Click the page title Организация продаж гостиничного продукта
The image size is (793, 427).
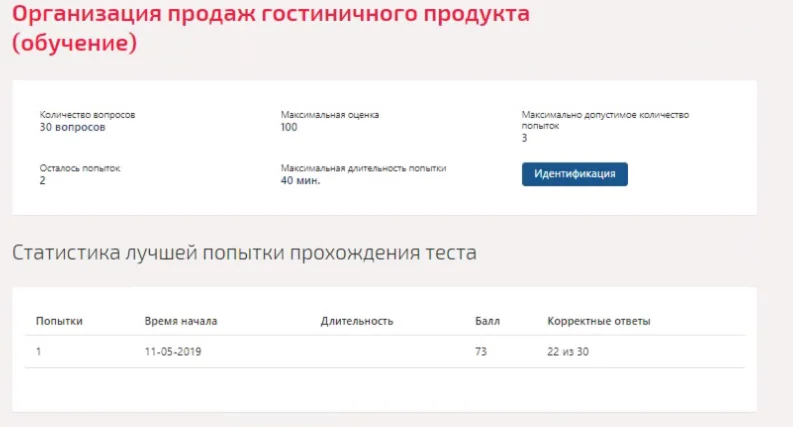tap(271, 16)
